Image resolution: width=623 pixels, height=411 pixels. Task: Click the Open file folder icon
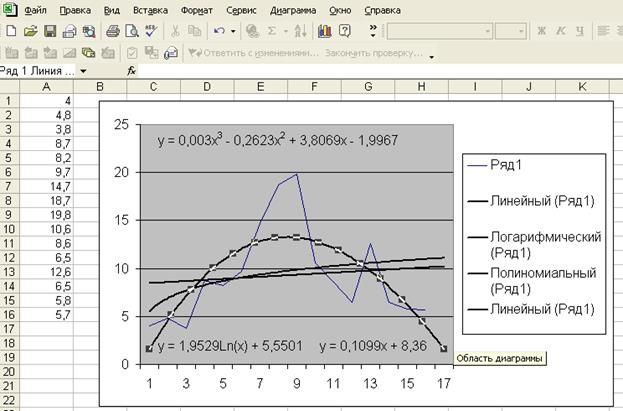tap(29, 31)
